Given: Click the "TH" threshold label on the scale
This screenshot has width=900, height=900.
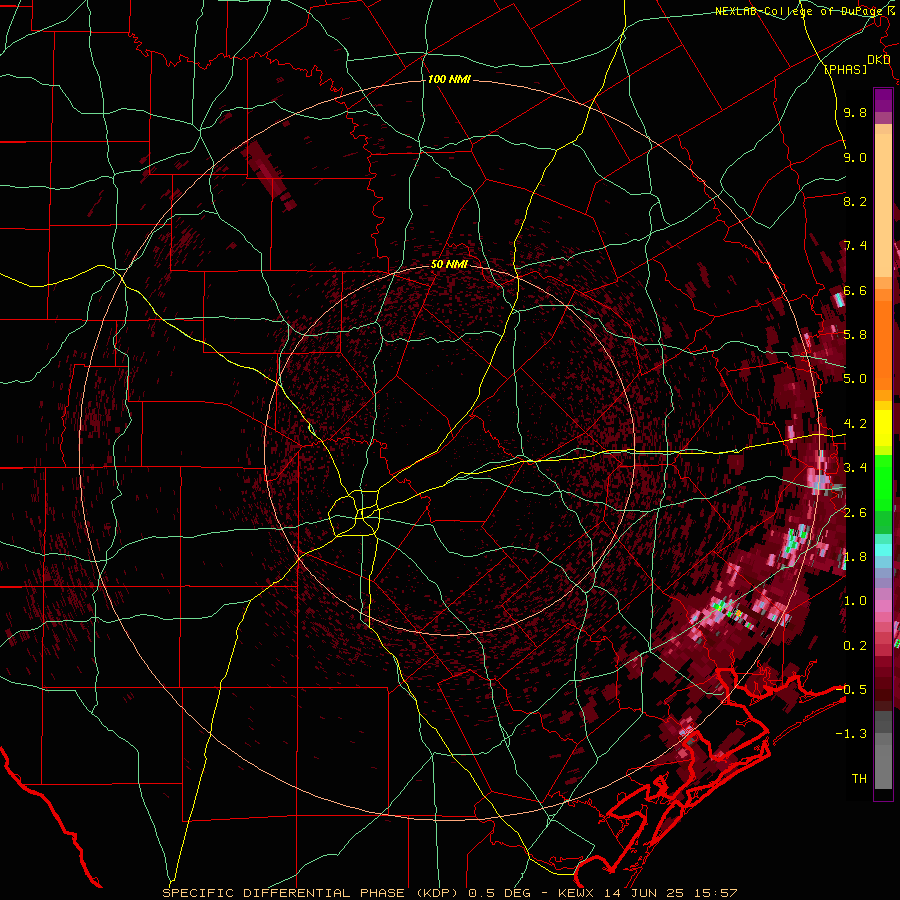Looking at the screenshot, I should pos(859,778).
